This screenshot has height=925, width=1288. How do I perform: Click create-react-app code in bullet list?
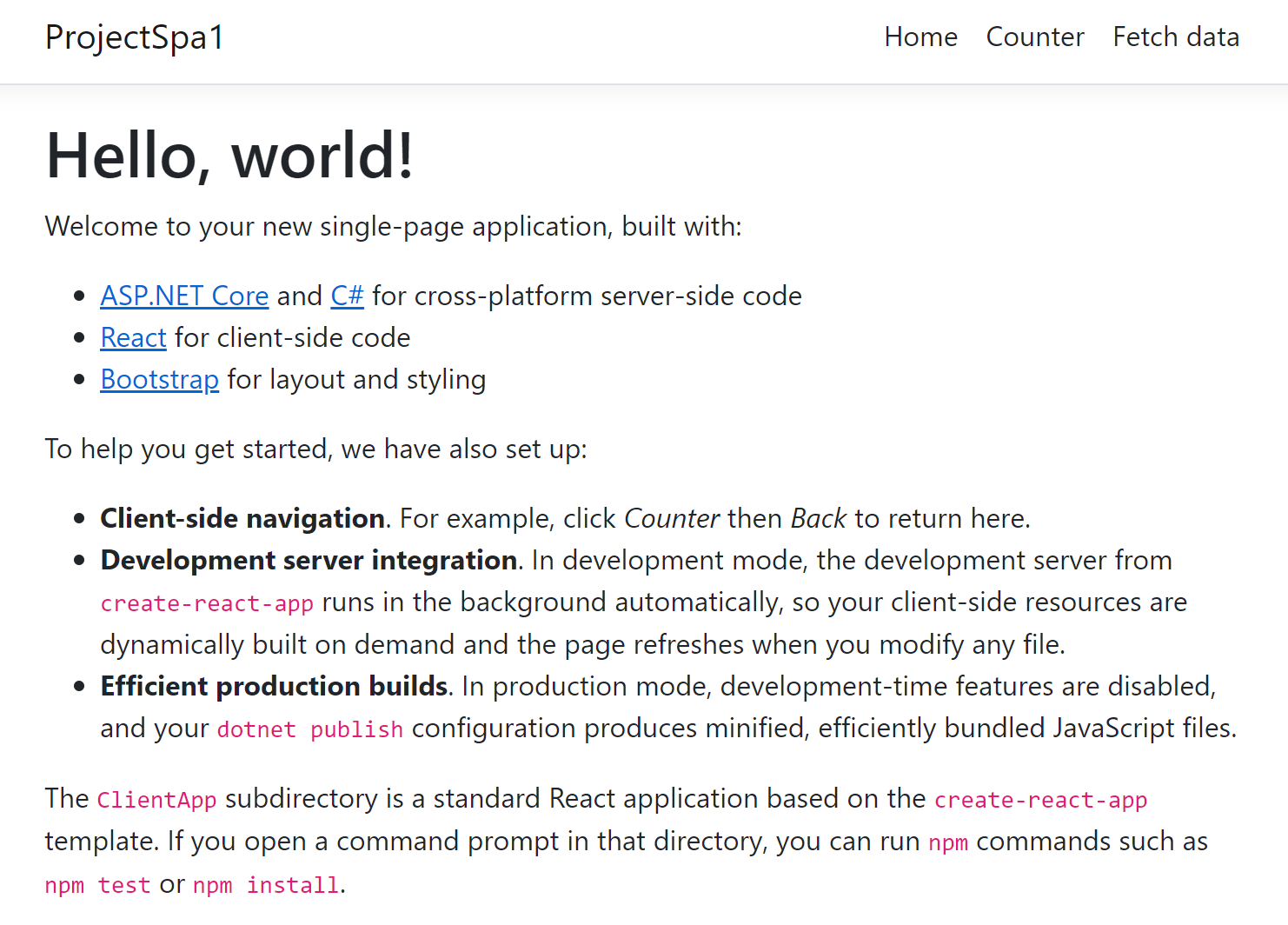(207, 603)
